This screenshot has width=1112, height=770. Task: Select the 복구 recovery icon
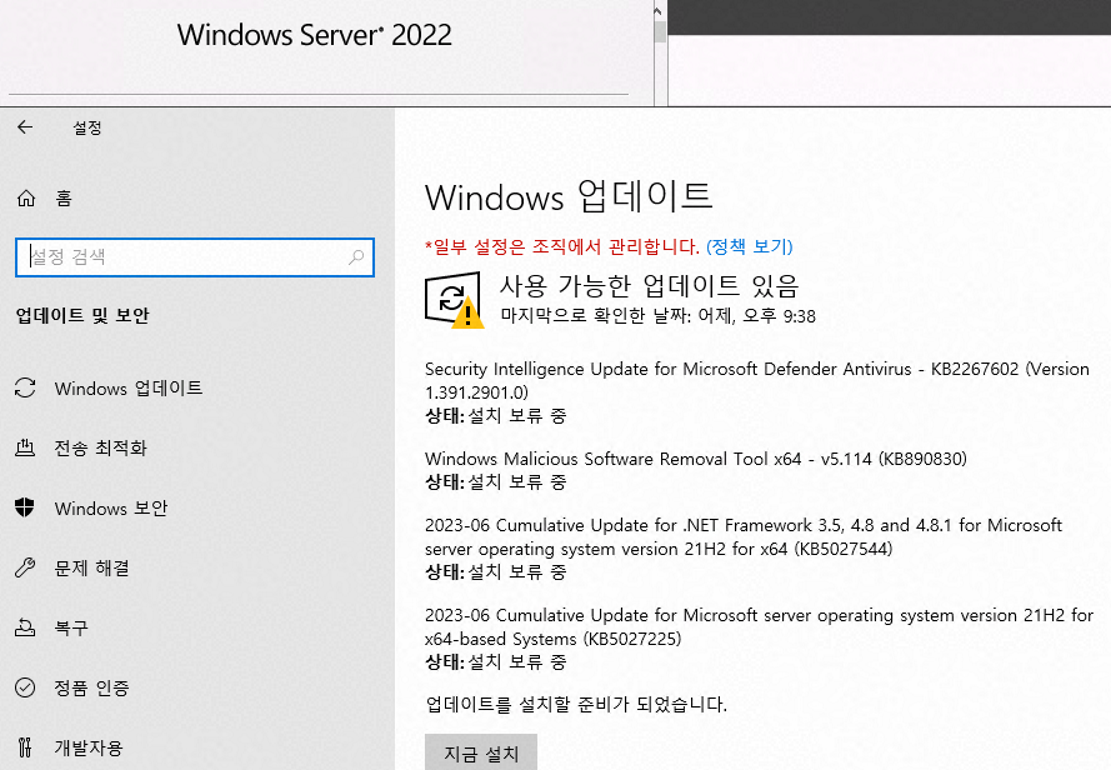coord(25,627)
